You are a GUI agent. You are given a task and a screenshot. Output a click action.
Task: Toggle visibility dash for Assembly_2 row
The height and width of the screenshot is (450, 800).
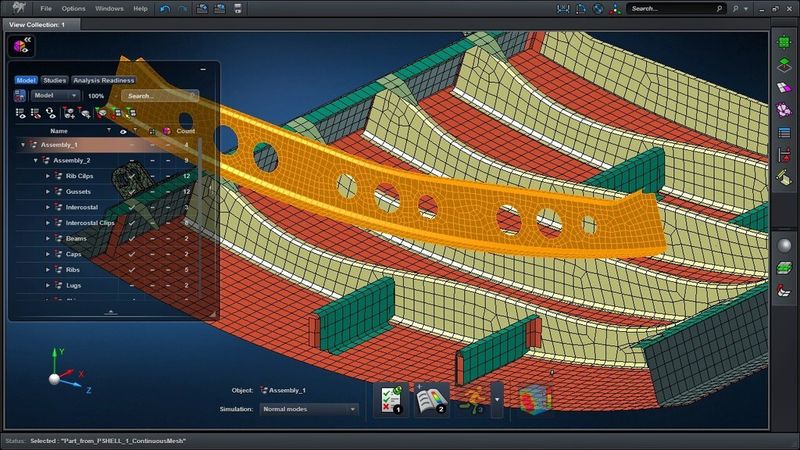tap(132, 161)
